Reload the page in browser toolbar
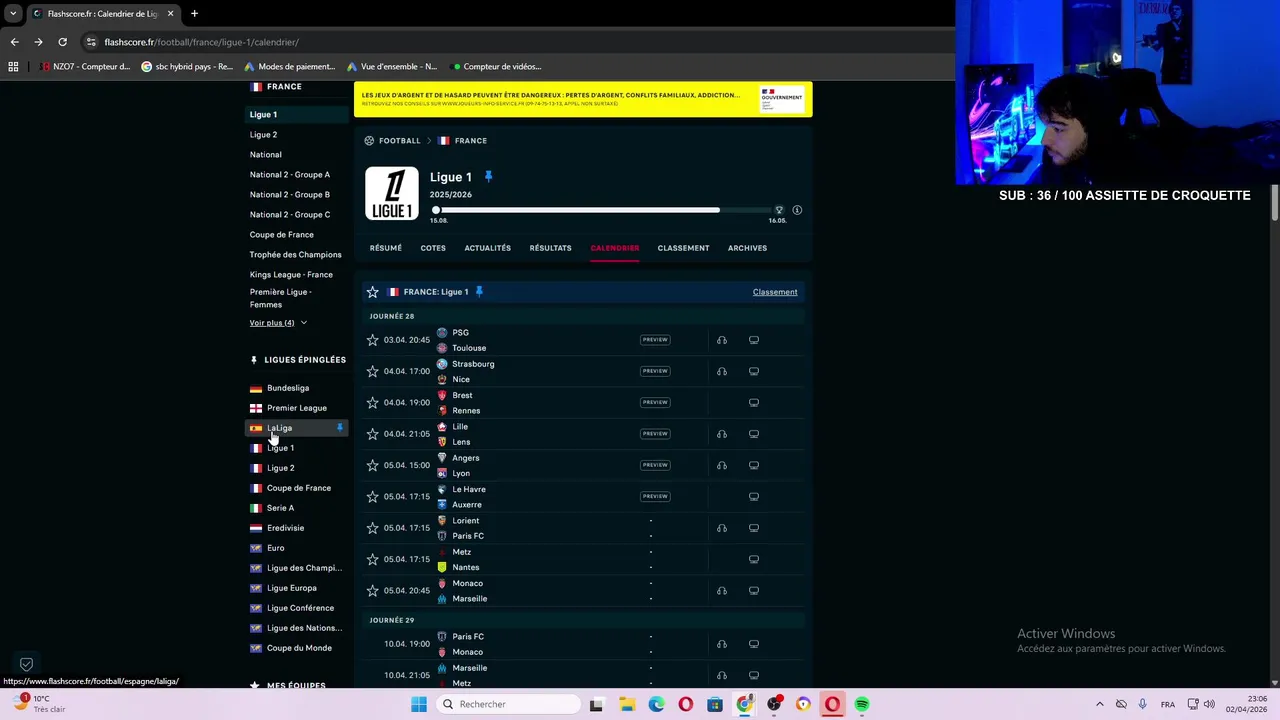 point(62,42)
